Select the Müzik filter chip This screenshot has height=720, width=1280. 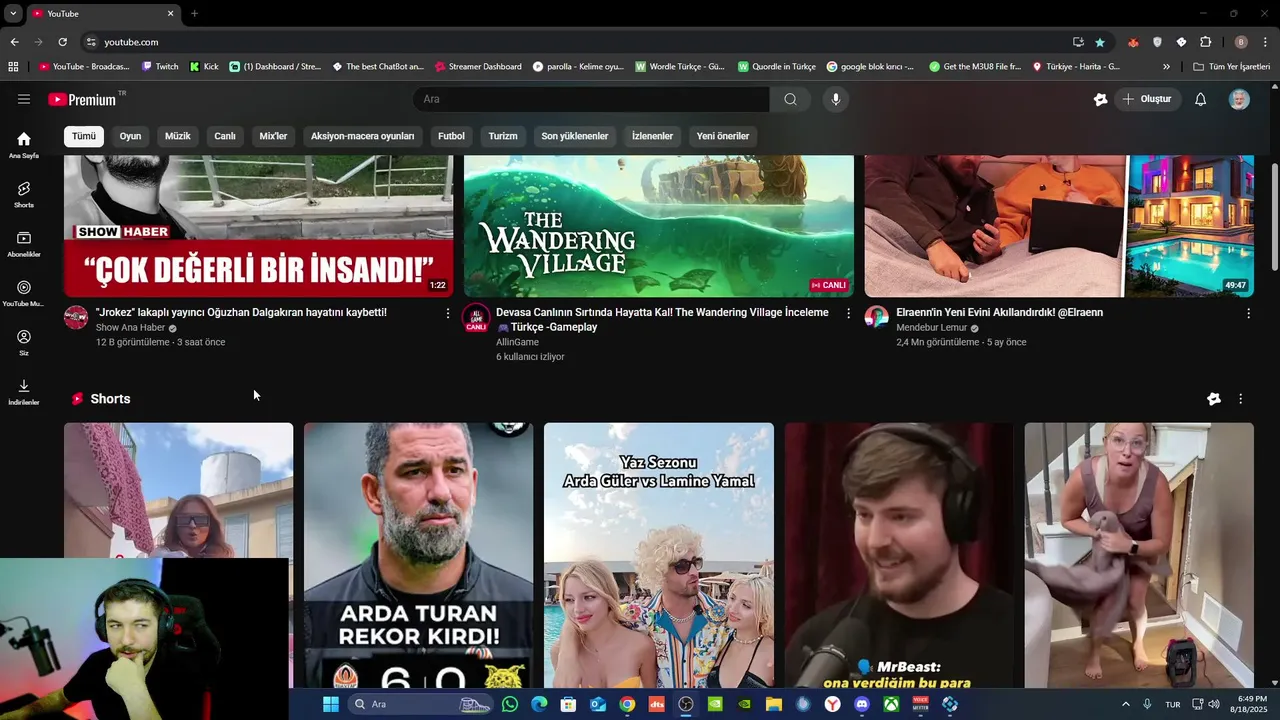coord(177,136)
